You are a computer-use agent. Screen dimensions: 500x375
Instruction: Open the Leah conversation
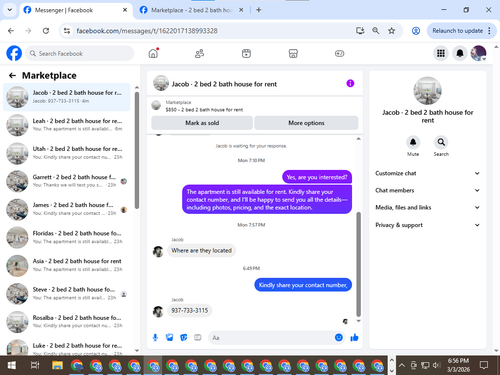(67, 125)
